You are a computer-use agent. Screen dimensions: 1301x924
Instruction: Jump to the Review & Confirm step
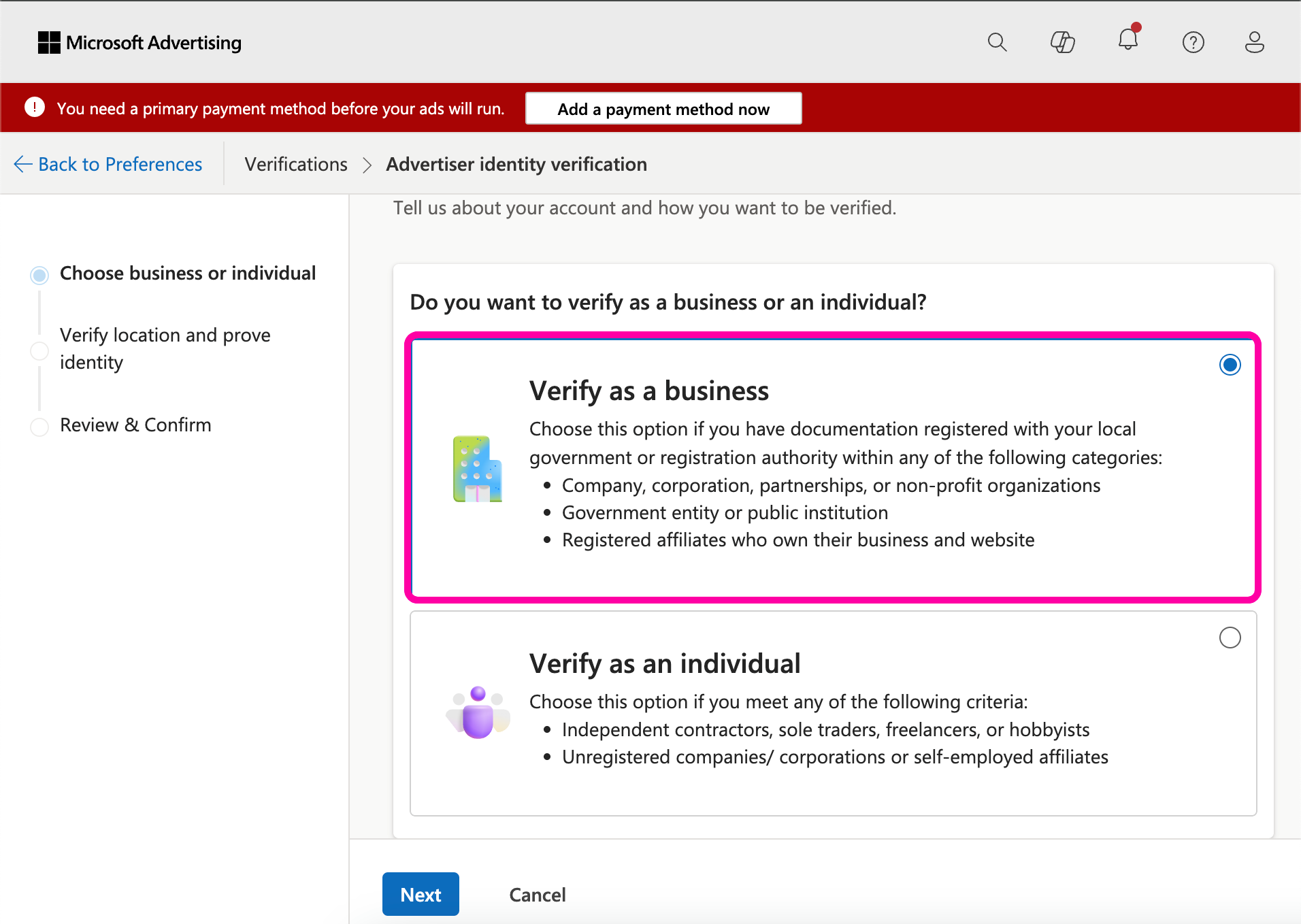click(135, 425)
